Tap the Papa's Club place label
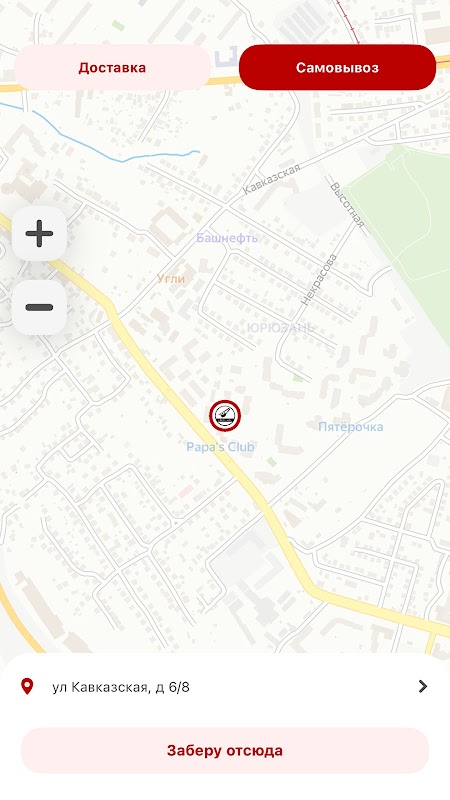Screen dimensions: 450x800 click(220, 447)
